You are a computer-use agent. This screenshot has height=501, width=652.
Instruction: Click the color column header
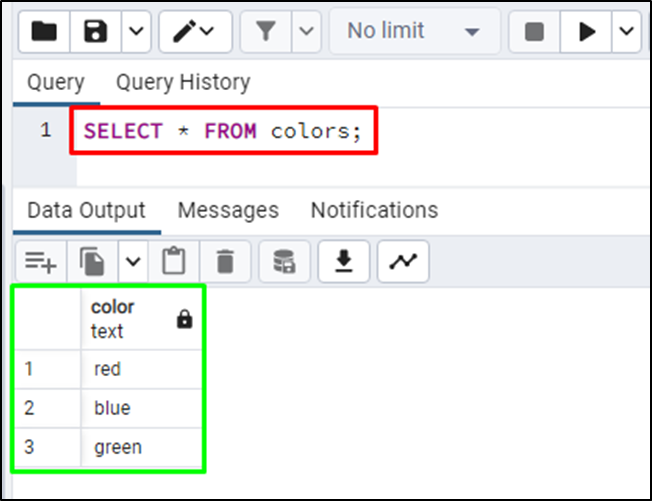pyautogui.click(x=141, y=319)
